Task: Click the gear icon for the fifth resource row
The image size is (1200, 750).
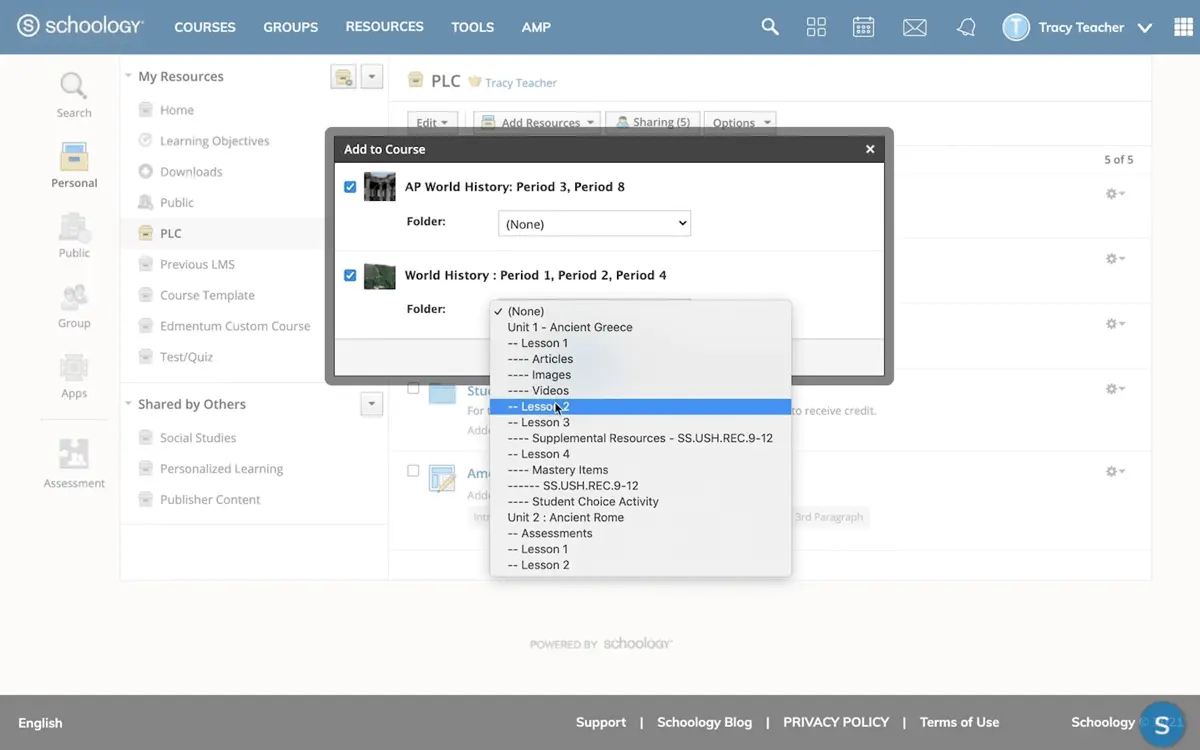Action: 1115,470
